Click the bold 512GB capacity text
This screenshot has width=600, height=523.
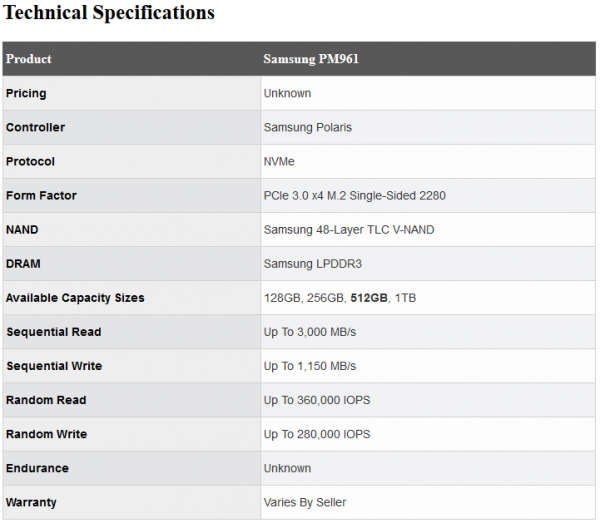pyautogui.click(x=369, y=298)
